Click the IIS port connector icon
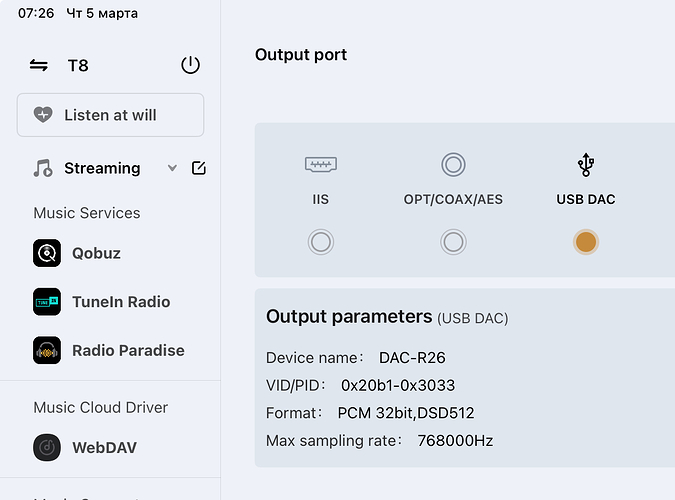Screen dimensions: 675x500 tap(320, 164)
